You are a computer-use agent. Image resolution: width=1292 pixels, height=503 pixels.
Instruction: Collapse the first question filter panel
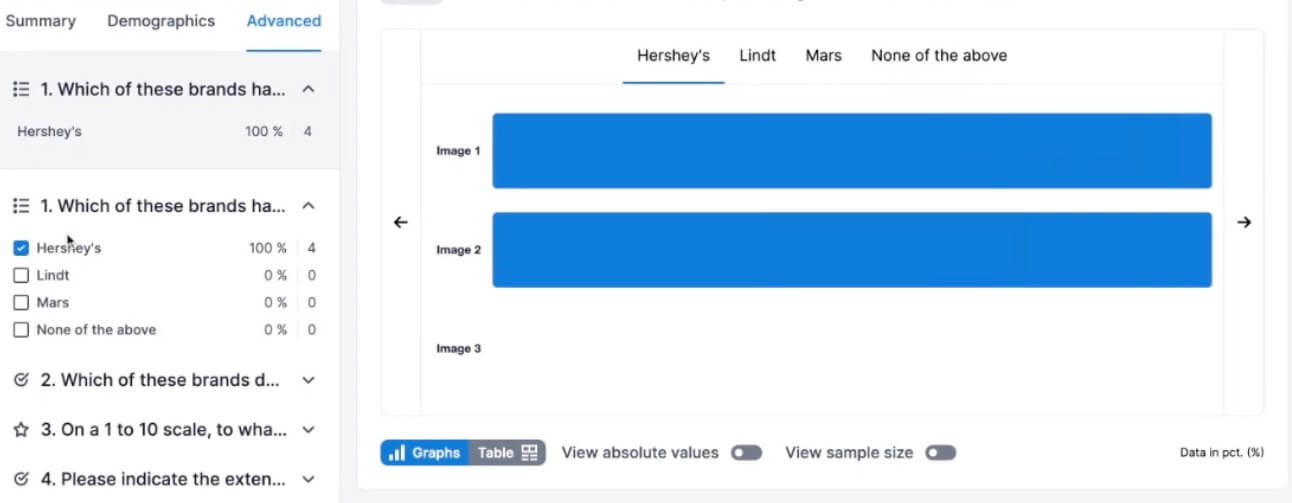click(x=308, y=89)
